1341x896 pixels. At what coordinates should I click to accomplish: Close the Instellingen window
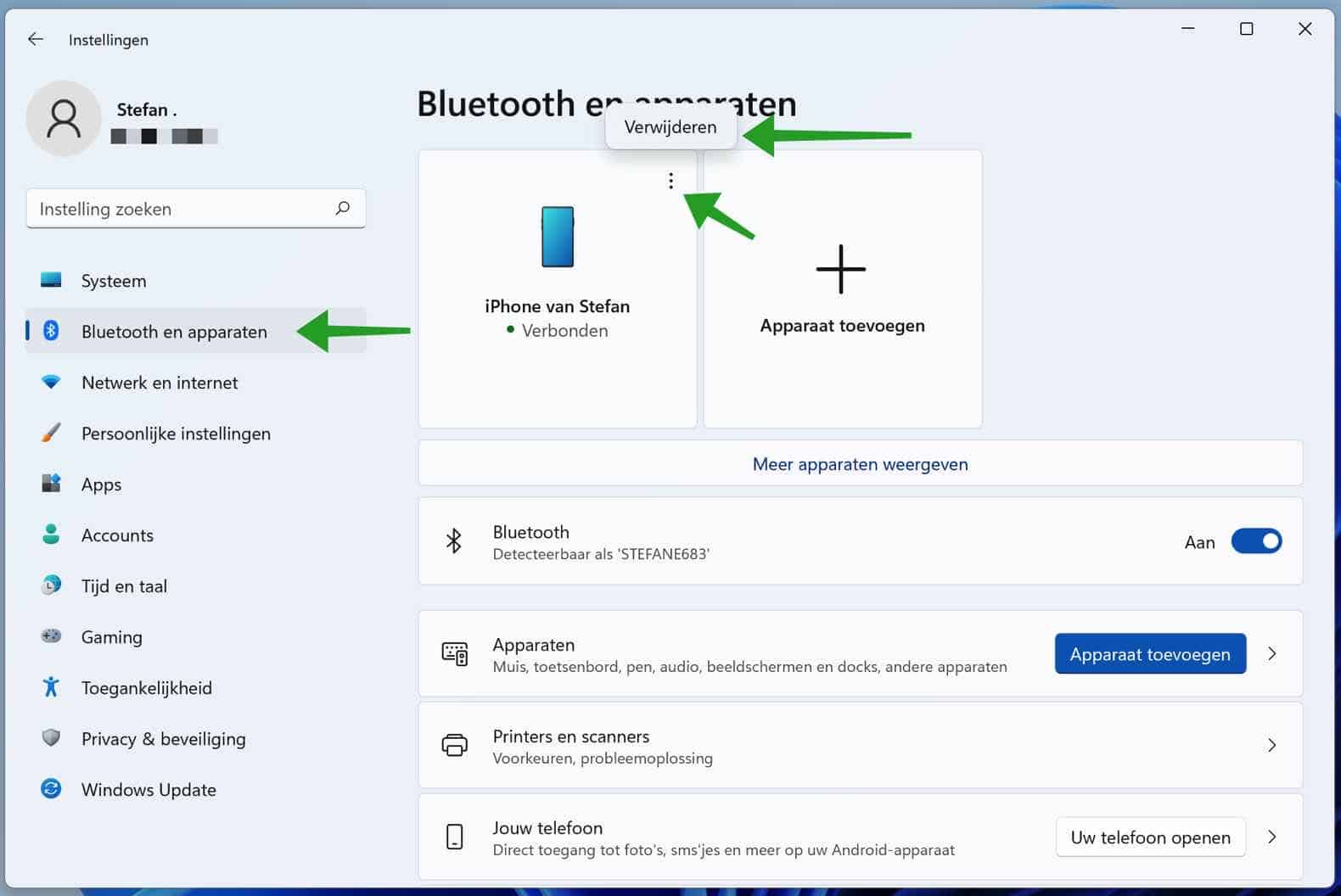[1305, 29]
